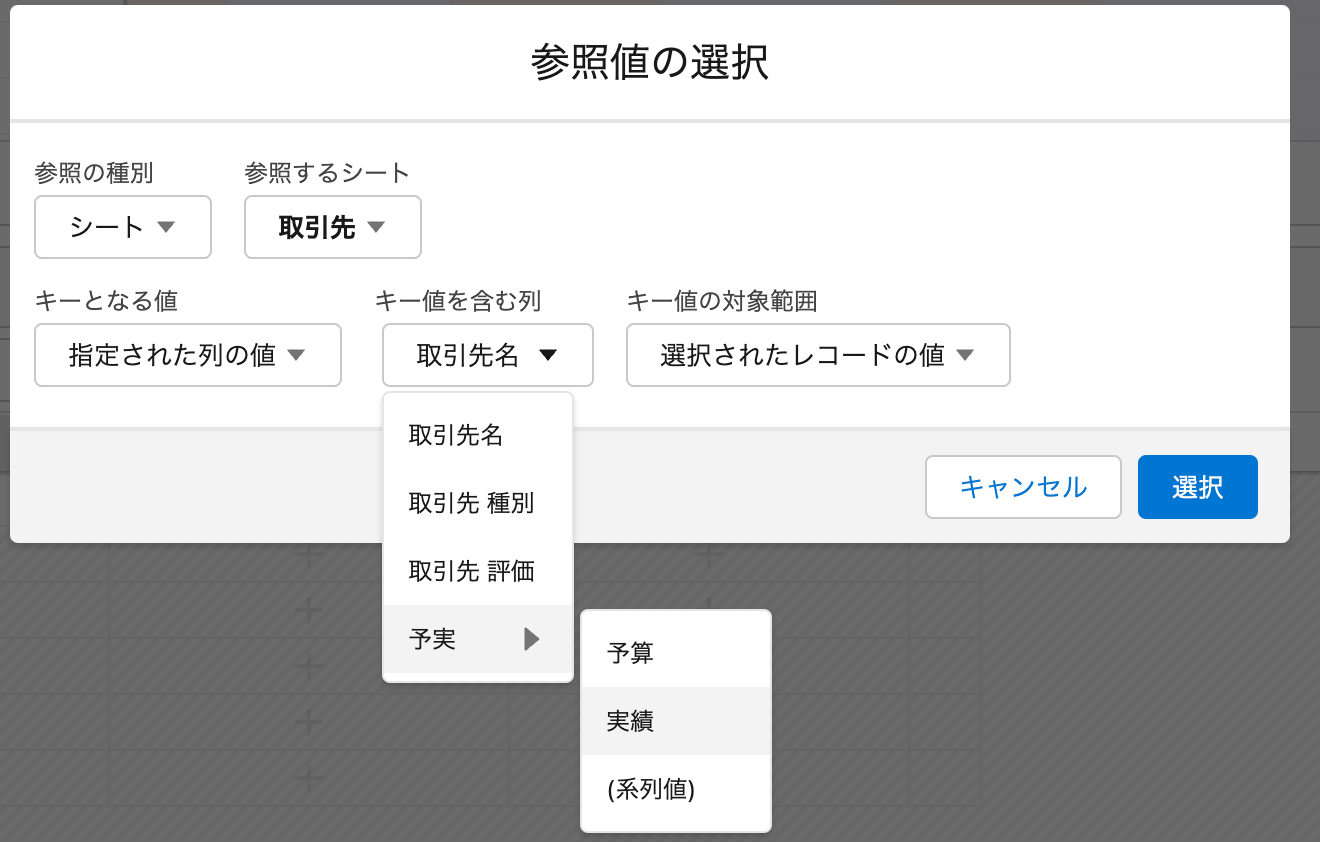Select 予算 in the 予実 submenu
Screen dimensions: 1320x842
tap(630, 653)
